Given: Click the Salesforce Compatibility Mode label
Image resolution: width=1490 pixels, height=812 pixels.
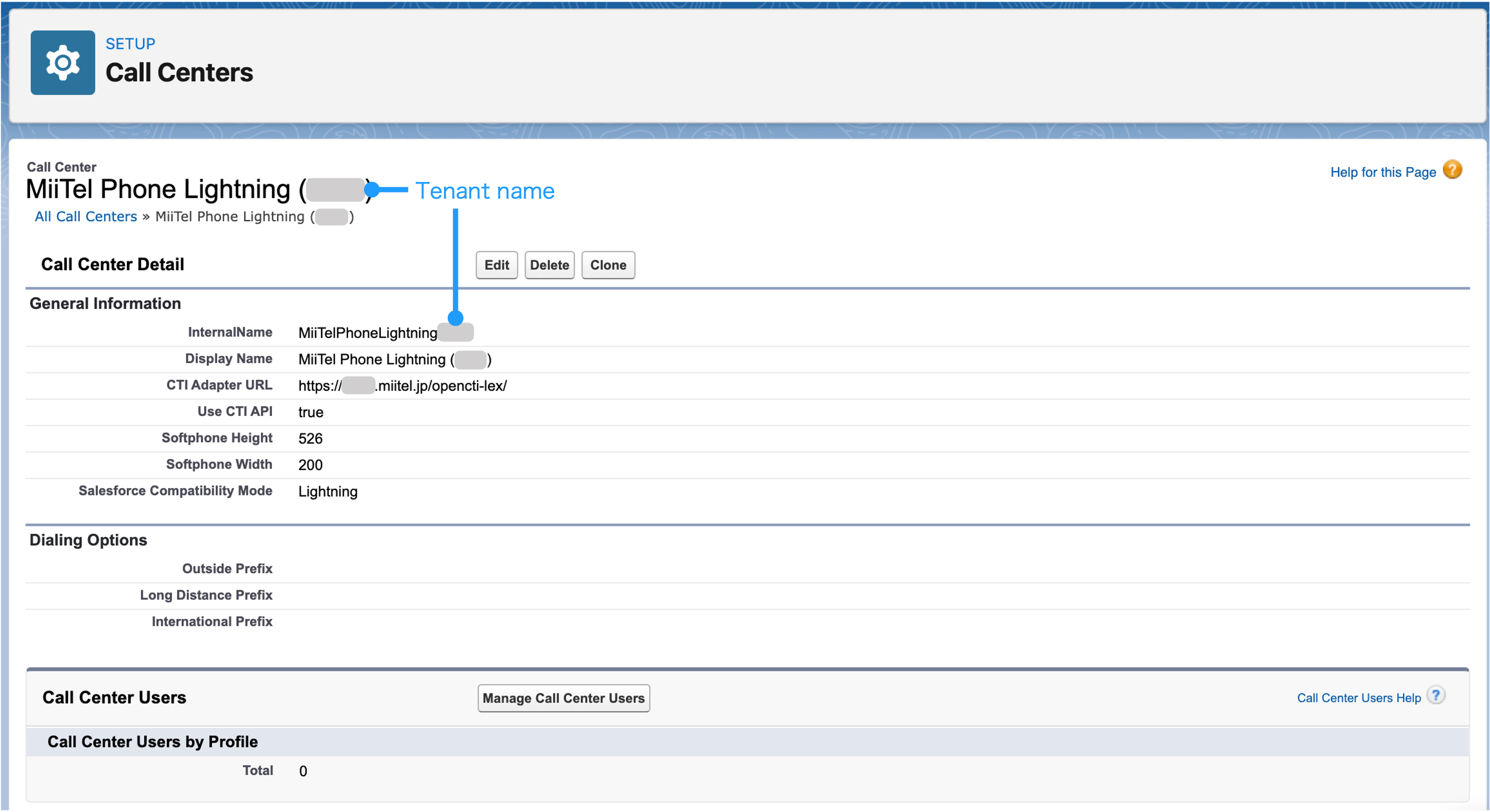Looking at the screenshot, I should [175, 491].
